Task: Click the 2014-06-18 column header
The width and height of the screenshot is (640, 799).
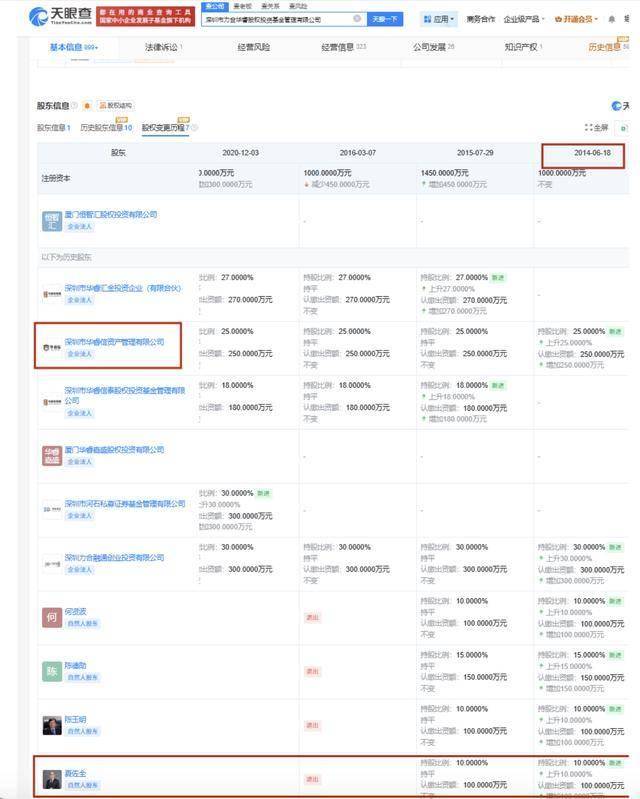Action: 592,153
